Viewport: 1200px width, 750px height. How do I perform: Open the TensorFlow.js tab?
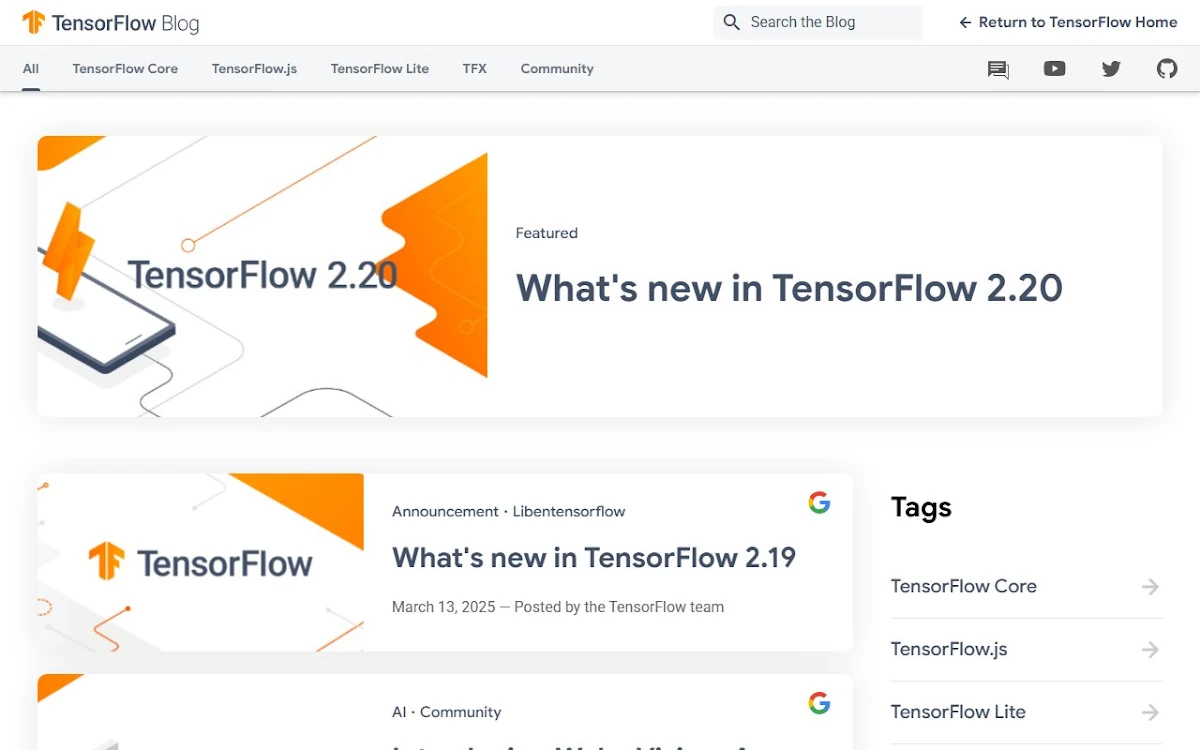click(254, 69)
